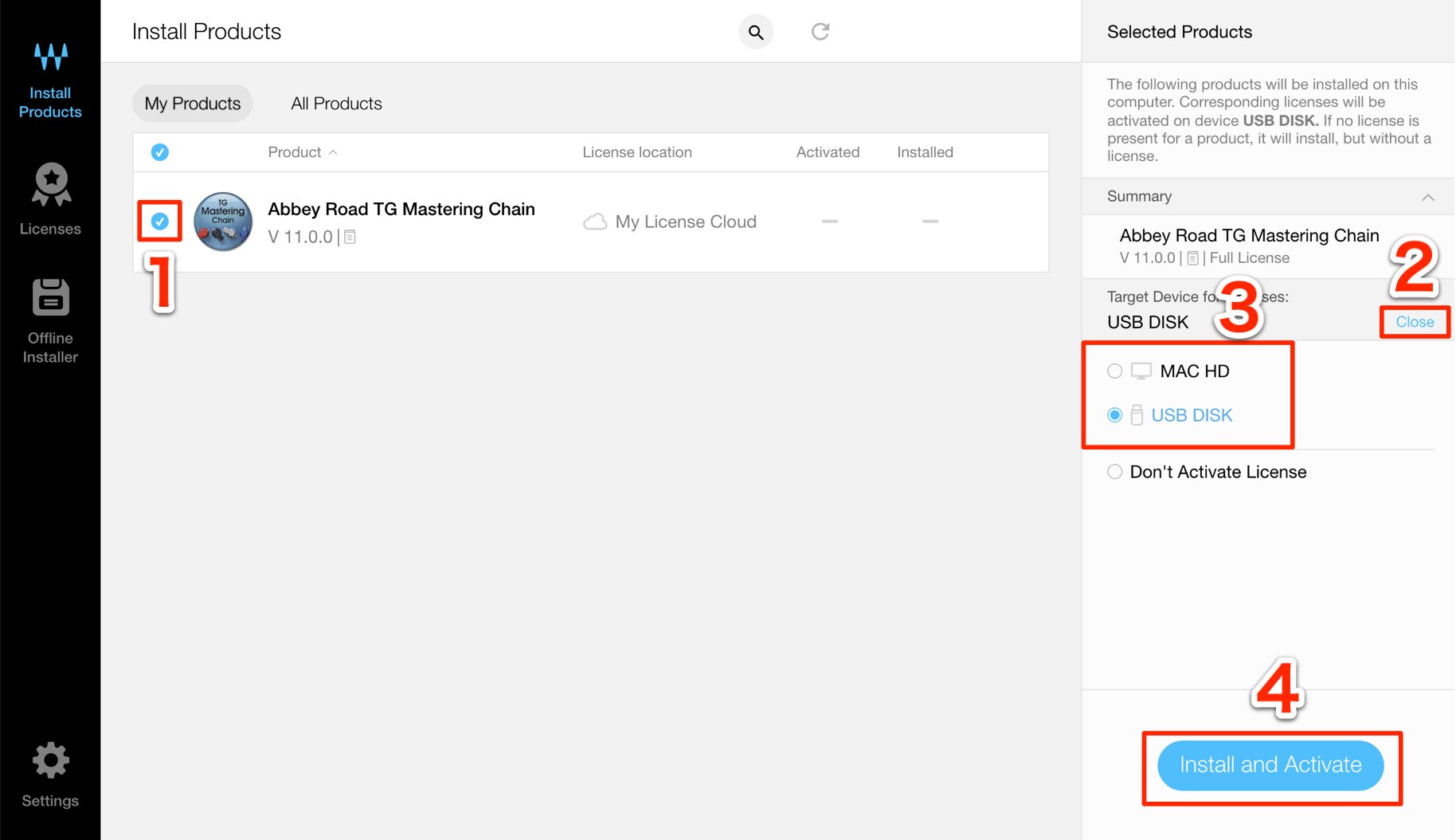Click the Abbey Road TG Mastering Chain name in list
Screen dimensions: 1456x840
pos(401,209)
